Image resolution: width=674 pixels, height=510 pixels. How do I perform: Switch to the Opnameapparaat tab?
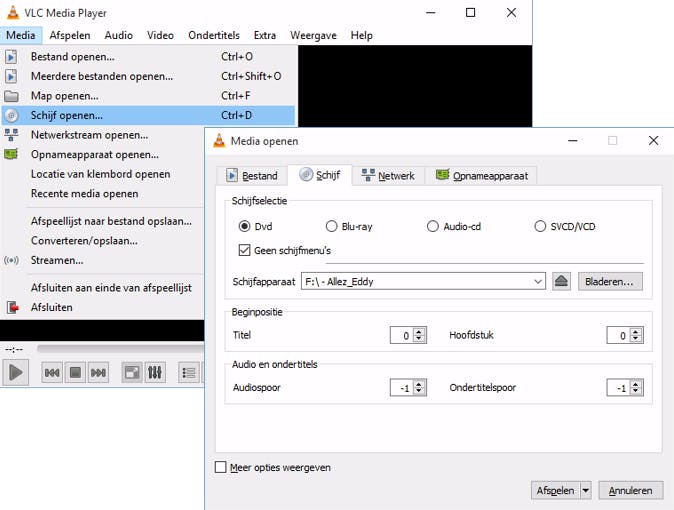482,176
